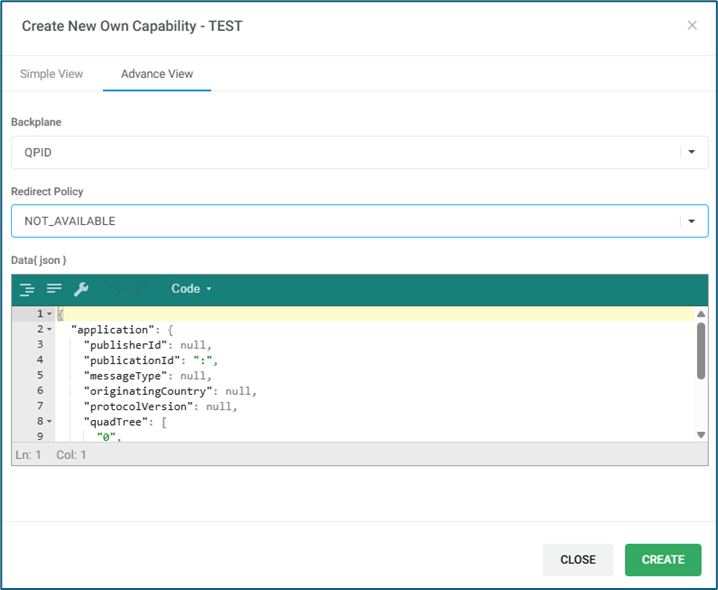Click the redo arrow in editor toolbar
This screenshot has width=718, height=590.
coord(142,289)
